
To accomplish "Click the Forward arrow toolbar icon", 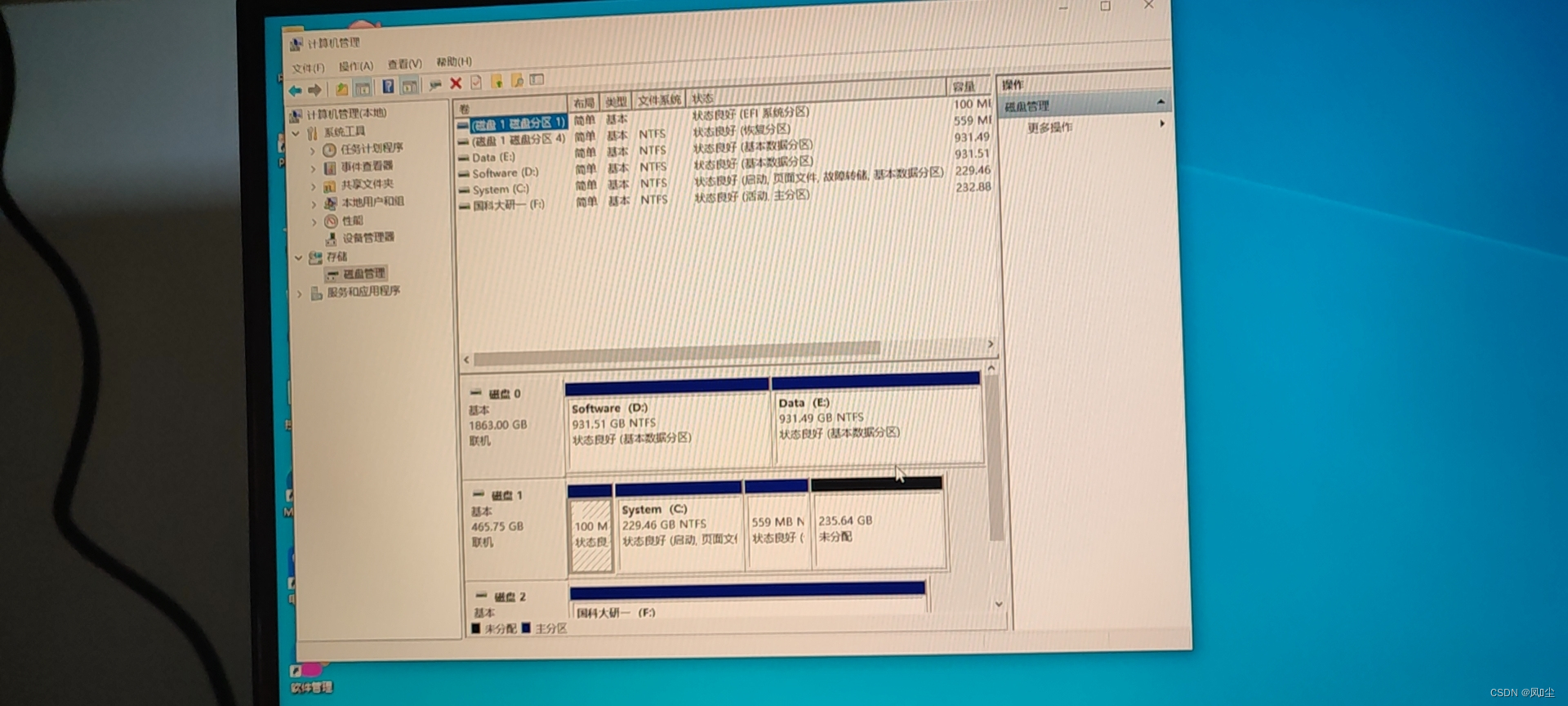I will pos(314,90).
